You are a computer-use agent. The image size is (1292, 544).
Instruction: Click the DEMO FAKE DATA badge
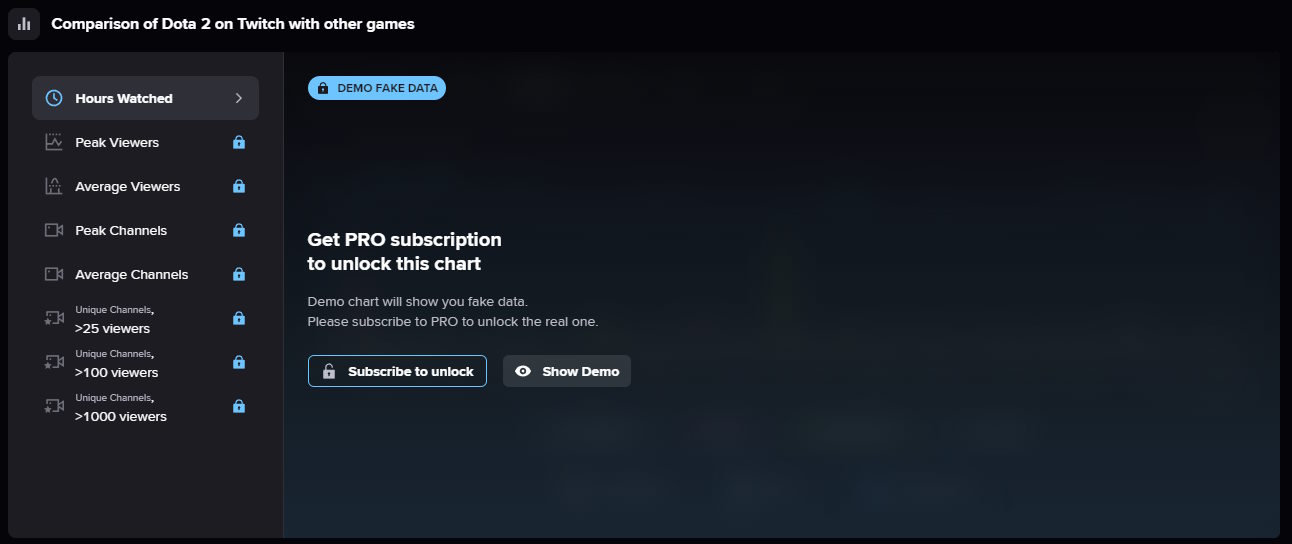tap(377, 88)
